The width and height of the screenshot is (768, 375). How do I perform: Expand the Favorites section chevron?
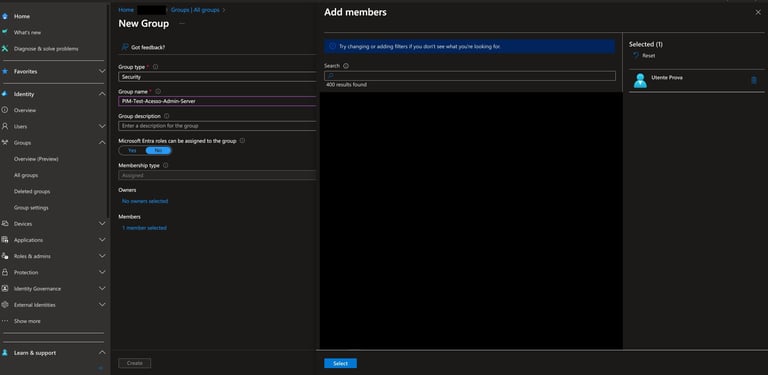[x=102, y=71]
